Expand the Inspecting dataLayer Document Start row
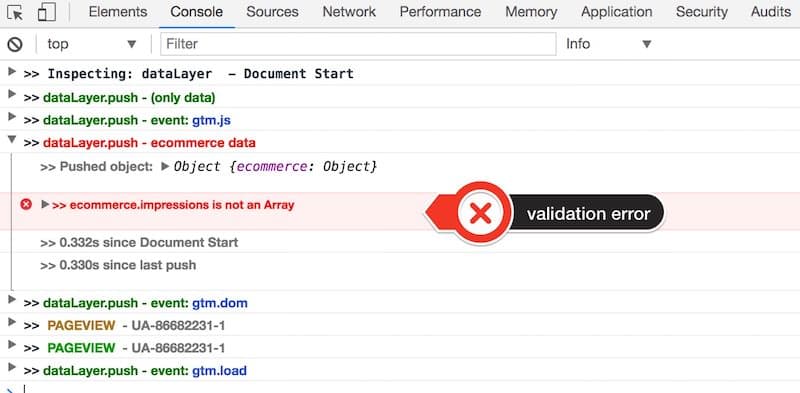This screenshot has height=393, width=800. (12, 71)
